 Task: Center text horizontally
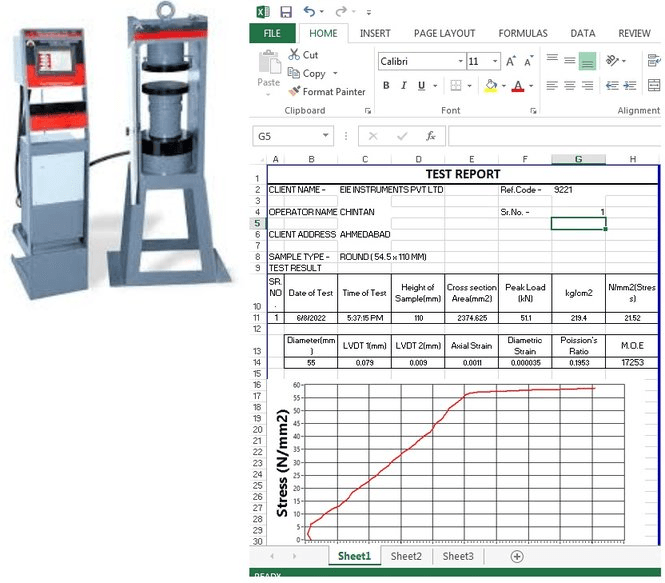(x=570, y=86)
